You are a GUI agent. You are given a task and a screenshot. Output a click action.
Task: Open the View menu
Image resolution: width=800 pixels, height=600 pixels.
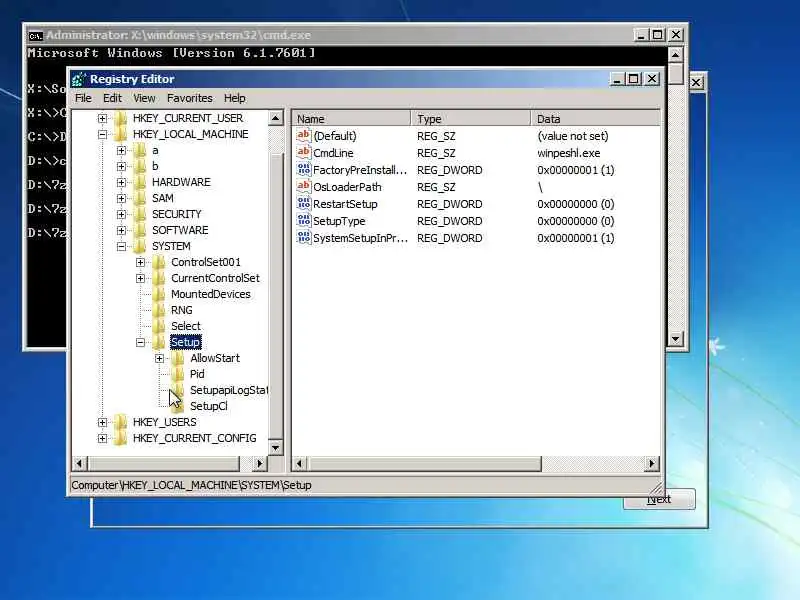coord(144,98)
